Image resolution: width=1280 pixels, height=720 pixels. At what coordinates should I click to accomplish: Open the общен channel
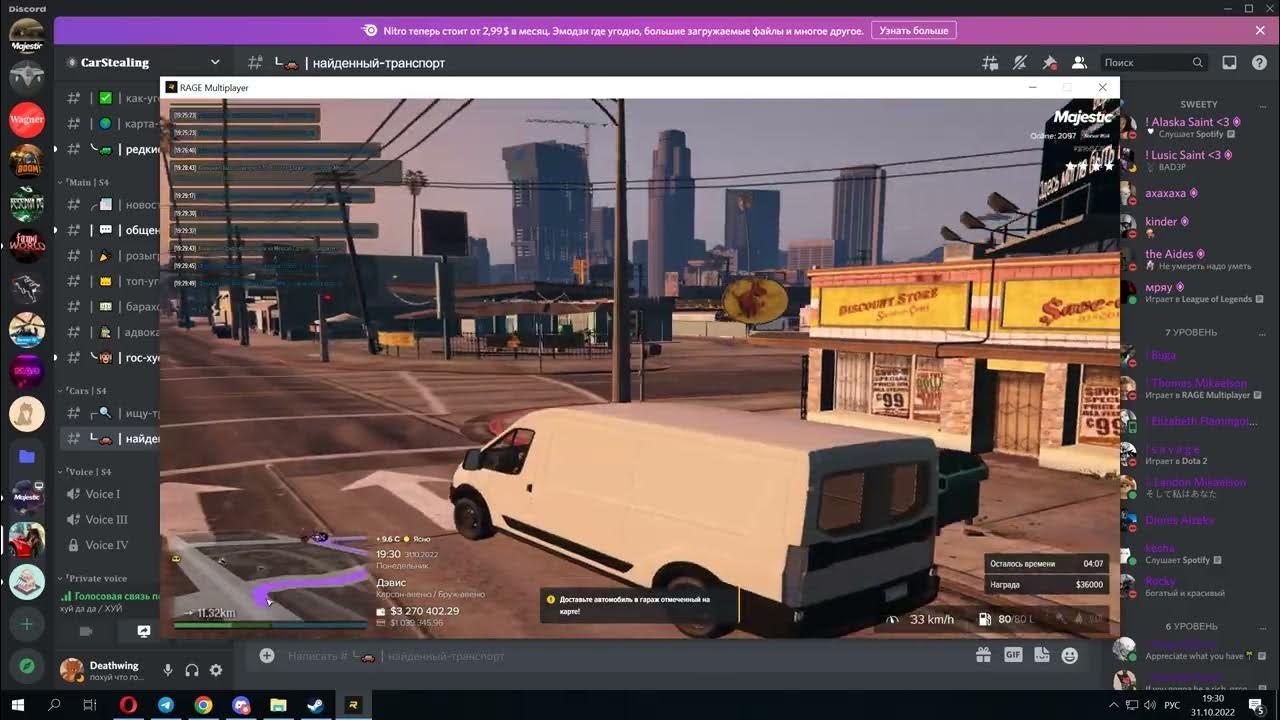tap(109, 230)
